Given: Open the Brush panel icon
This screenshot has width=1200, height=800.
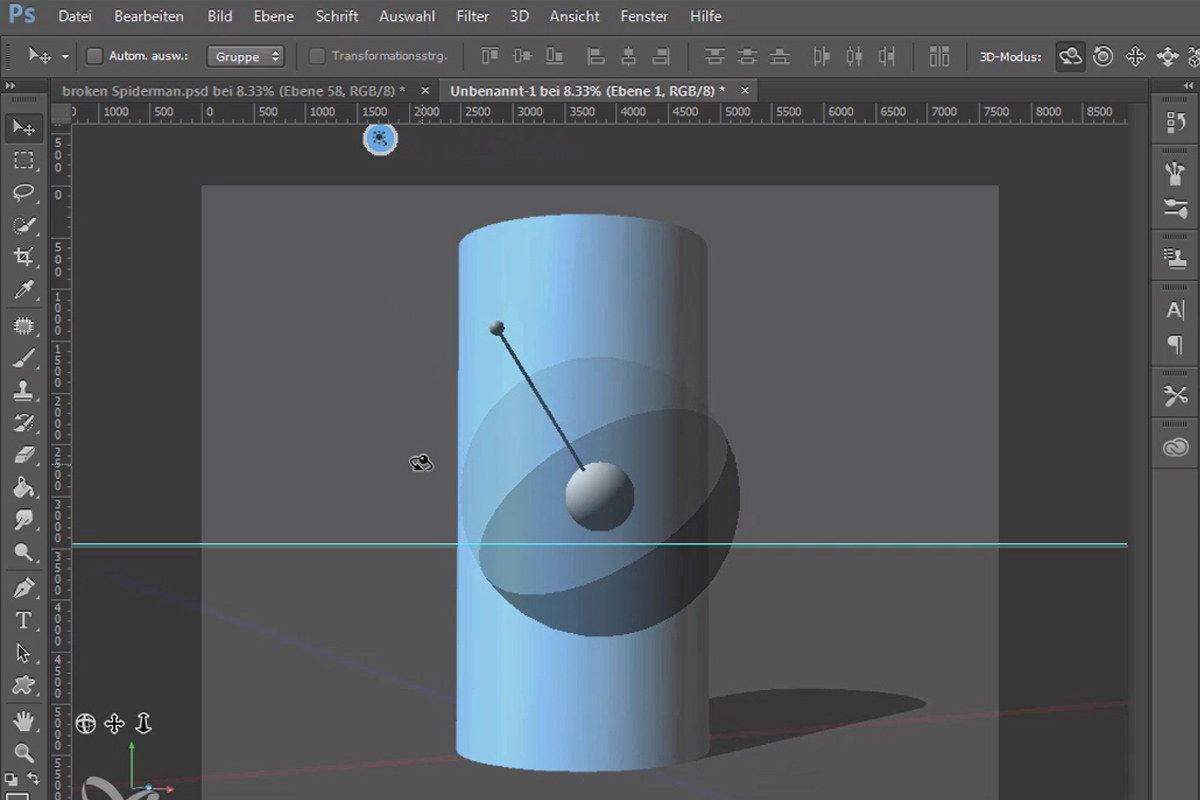Looking at the screenshot, I should coord(1175,208).
